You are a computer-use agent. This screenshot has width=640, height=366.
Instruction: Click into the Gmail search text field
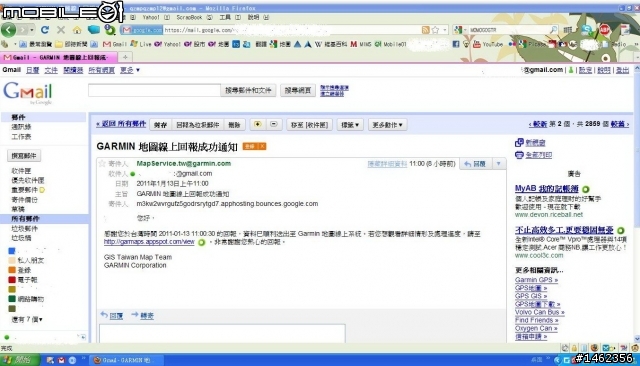coord(154,90)
